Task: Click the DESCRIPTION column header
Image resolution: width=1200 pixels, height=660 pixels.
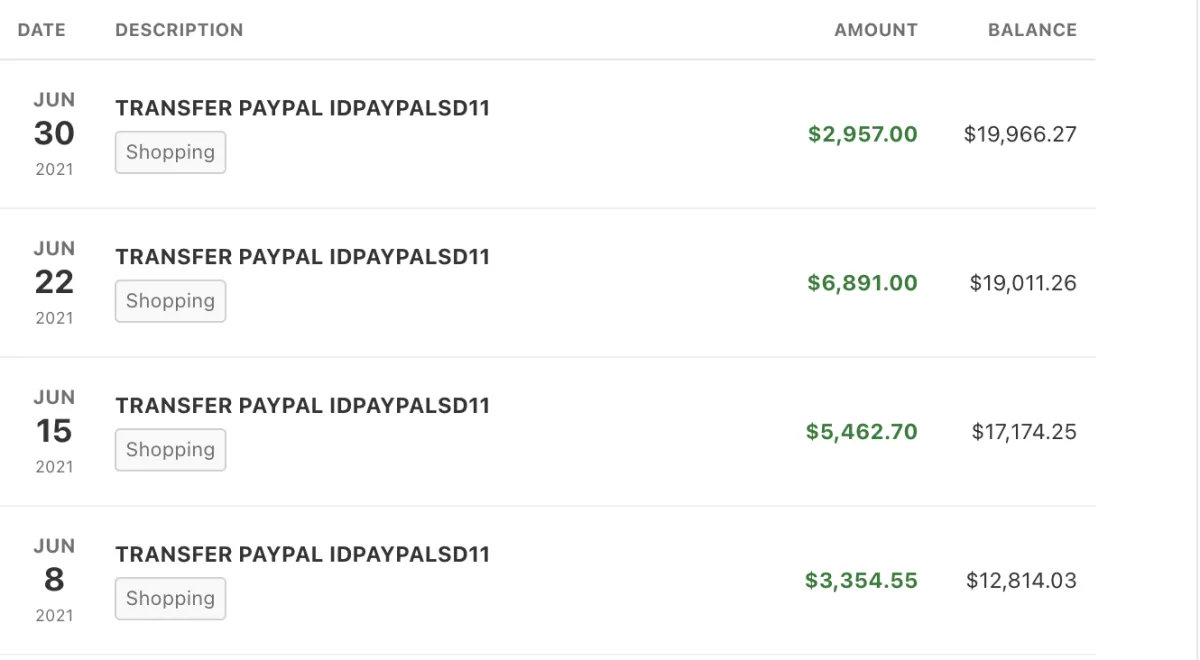Action: (179, 30)
